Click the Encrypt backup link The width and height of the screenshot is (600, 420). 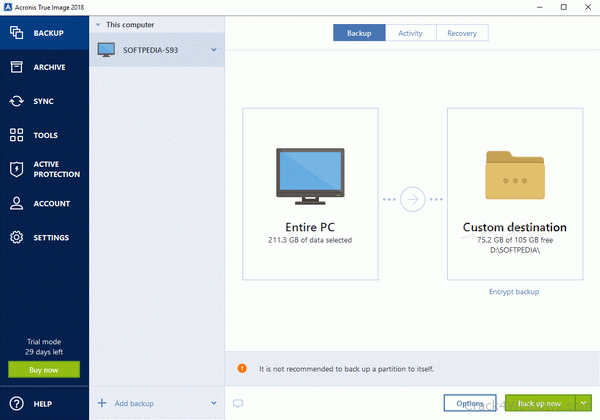514,291
